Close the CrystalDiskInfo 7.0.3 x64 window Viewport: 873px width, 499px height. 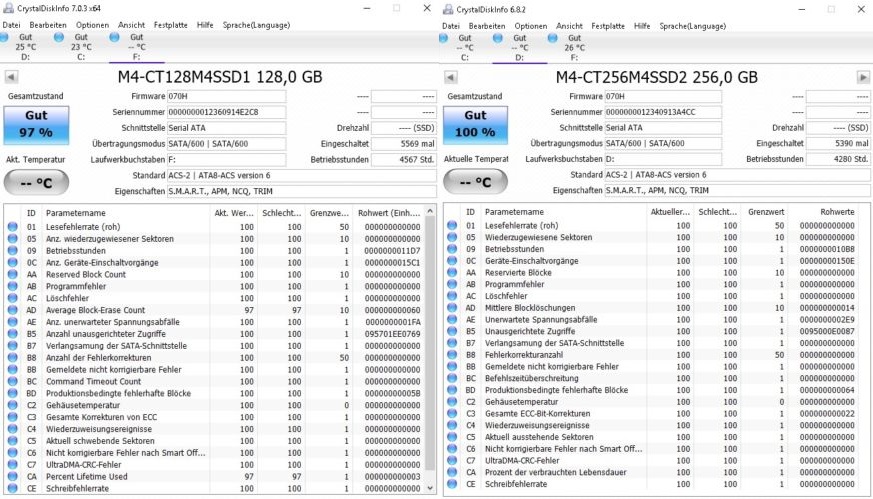click(426, 8)
